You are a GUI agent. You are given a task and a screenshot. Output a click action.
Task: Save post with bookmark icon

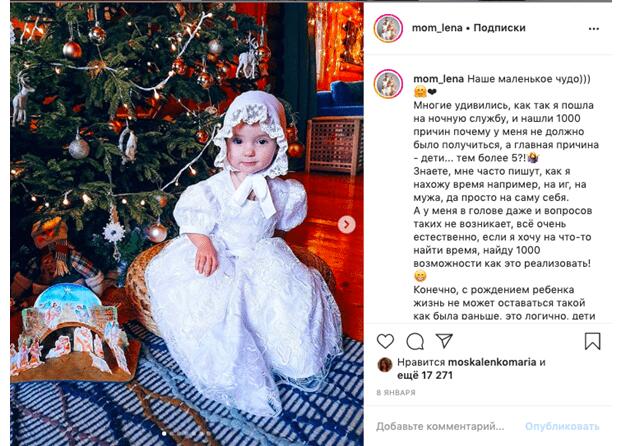592,341
